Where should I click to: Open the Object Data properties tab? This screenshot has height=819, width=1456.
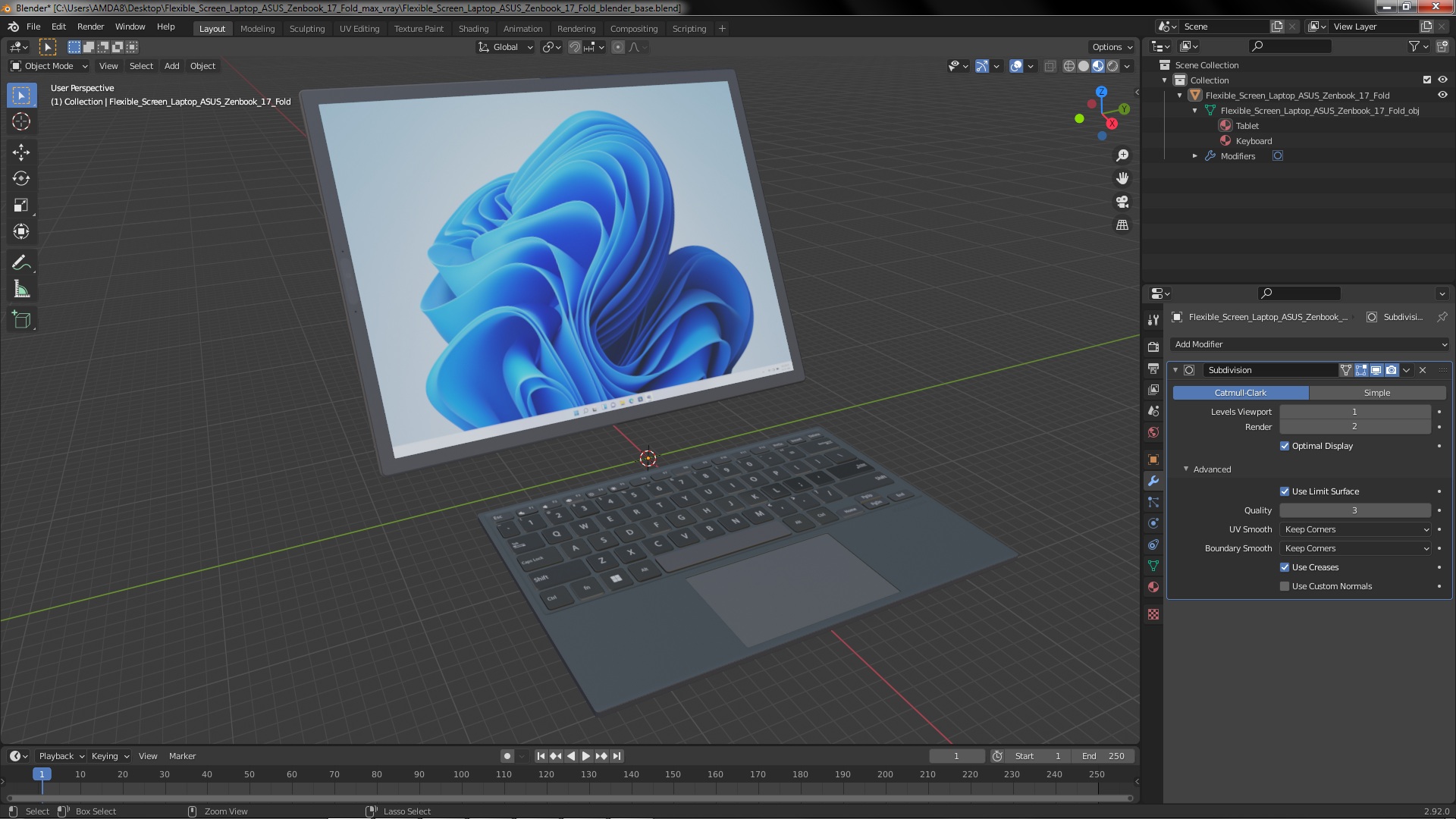[1153, 566]
